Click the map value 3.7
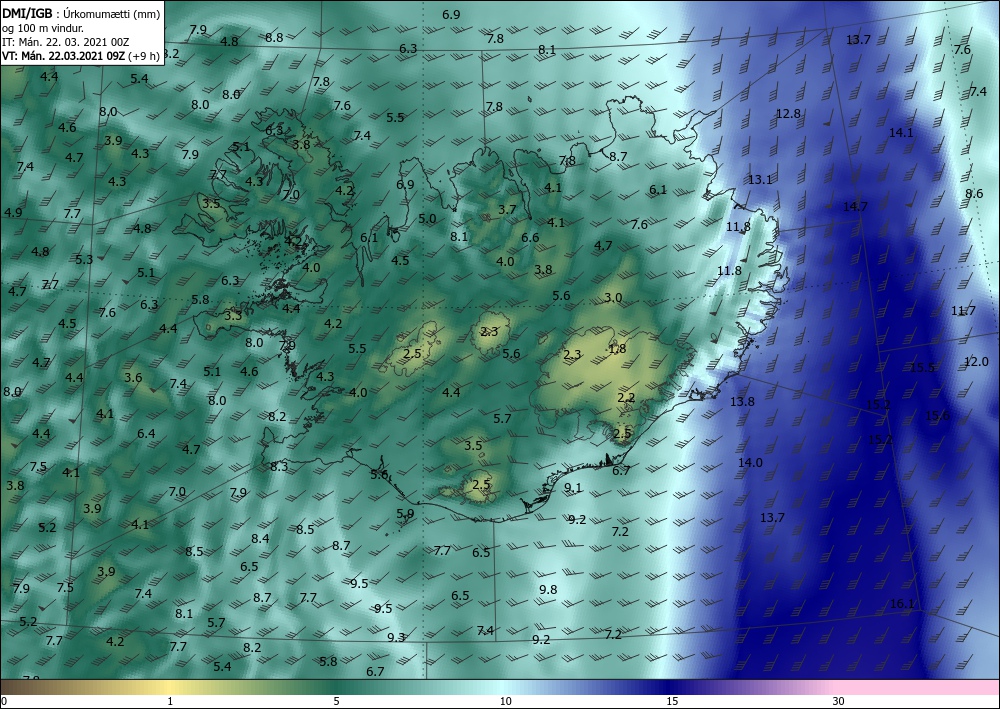The image size is (1000, 709). [x=507, y=210]
